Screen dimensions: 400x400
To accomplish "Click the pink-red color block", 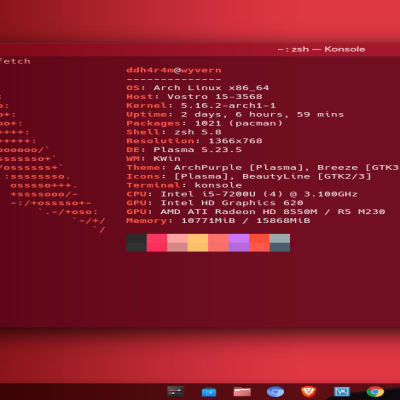I will pos(157,243).
